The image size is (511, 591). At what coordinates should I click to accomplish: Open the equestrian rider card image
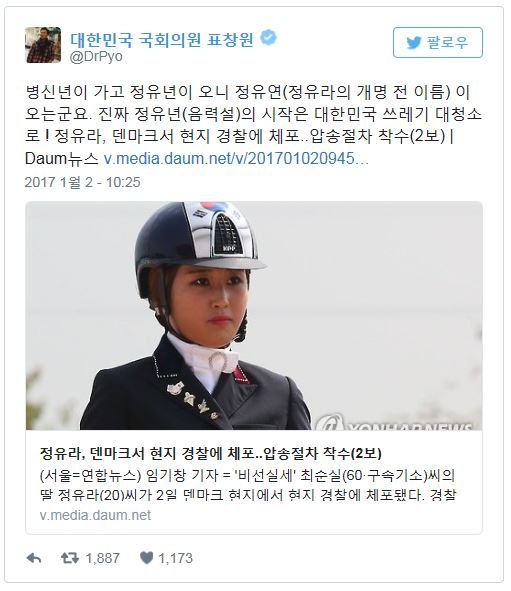pos(254,316)
